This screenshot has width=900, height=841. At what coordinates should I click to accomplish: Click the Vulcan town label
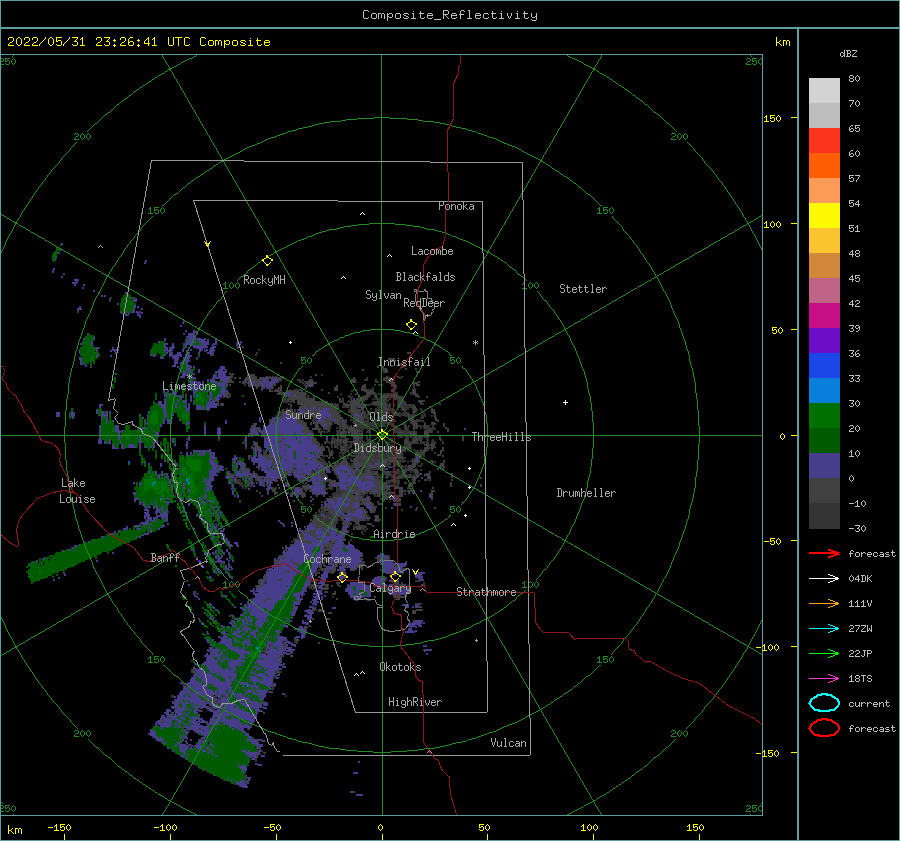pos(508,743)
